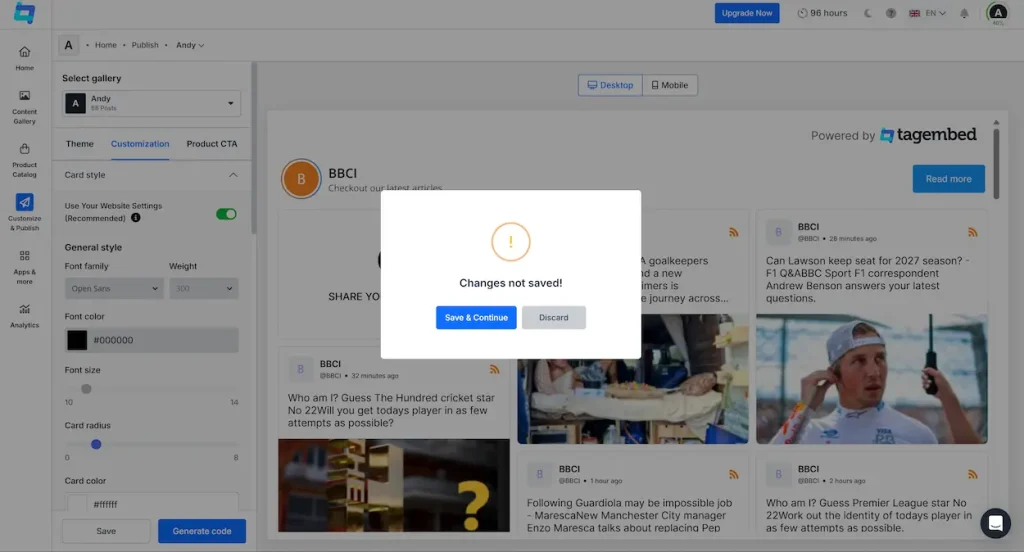
Task: Select the Mobile preview tab
Action: tap(670, 85)
